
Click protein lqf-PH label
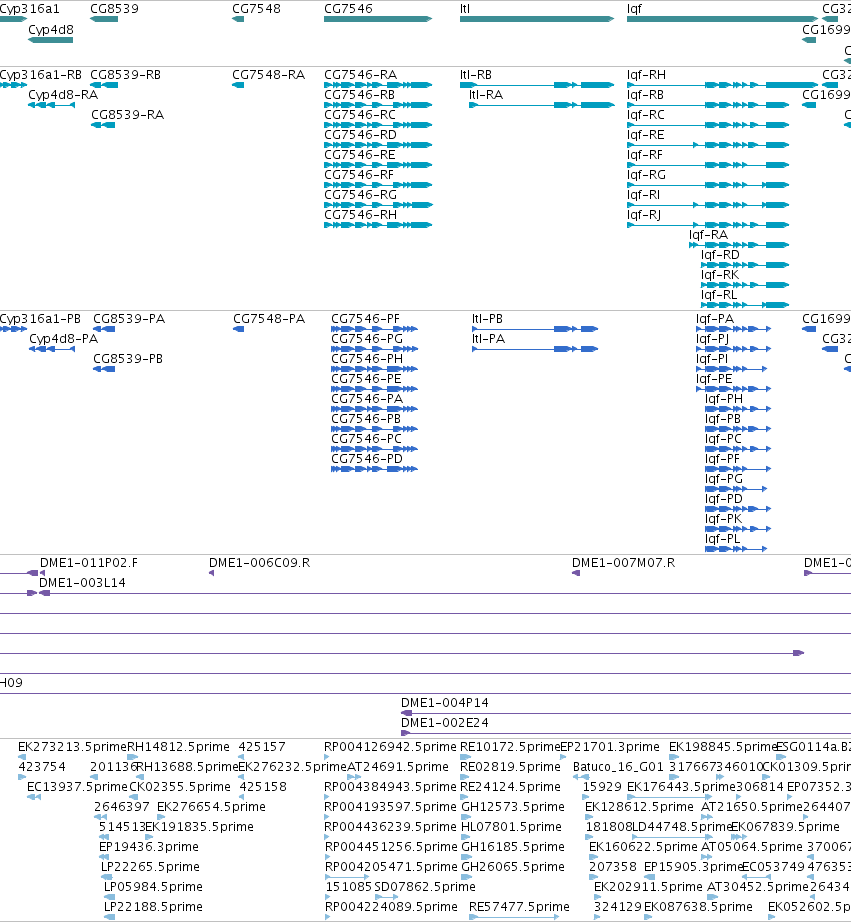pyautogui.click(x=724, y=399)
